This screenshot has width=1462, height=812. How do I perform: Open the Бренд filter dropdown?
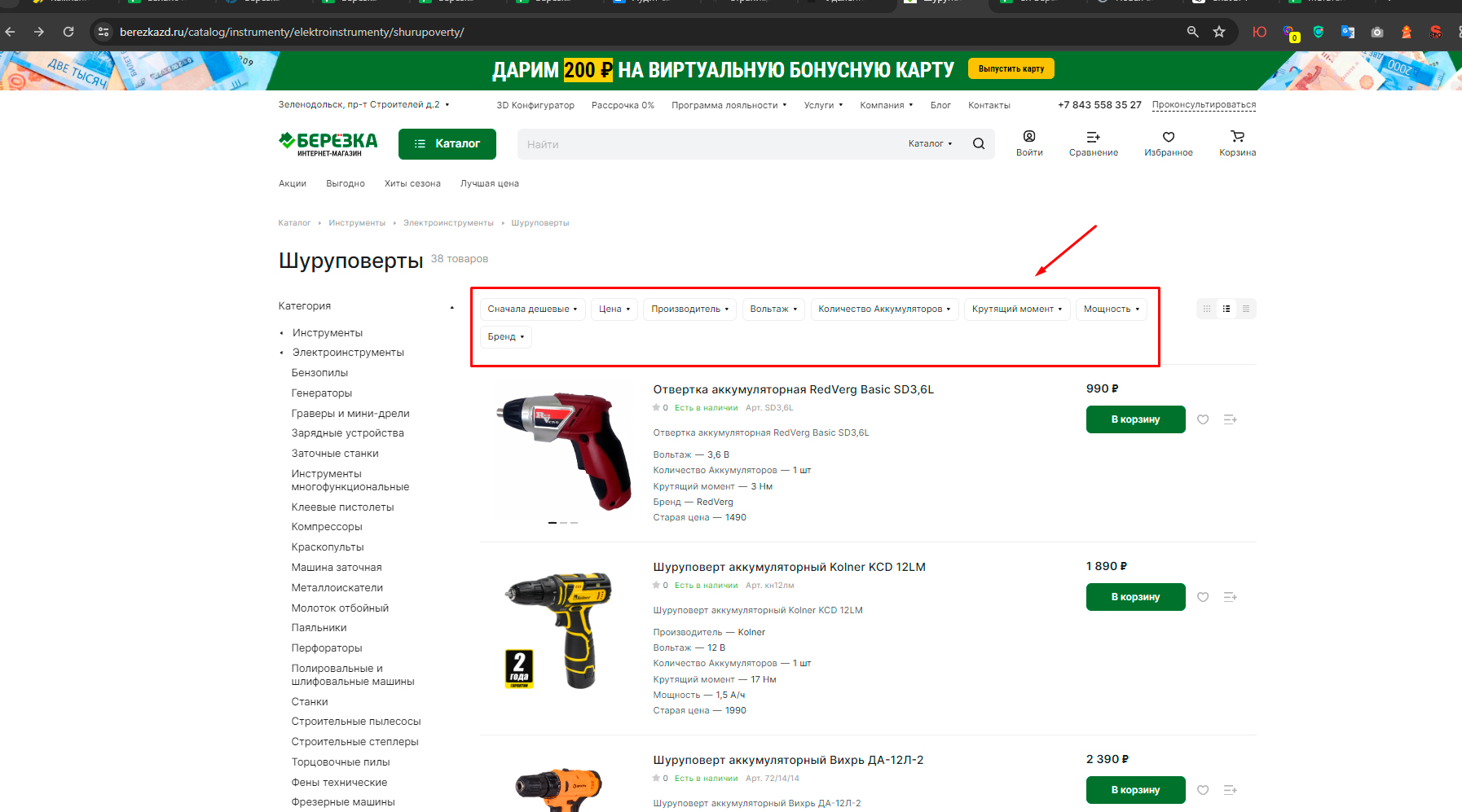coord(506,337)
